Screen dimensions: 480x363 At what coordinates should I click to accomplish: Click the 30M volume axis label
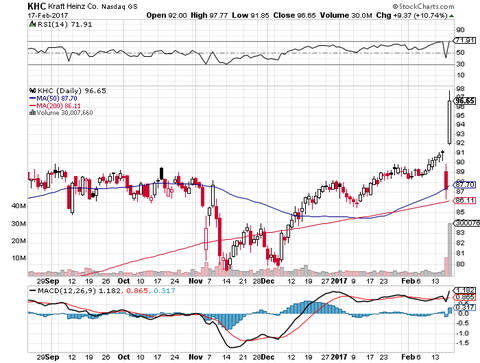click(x=19, y=223)
